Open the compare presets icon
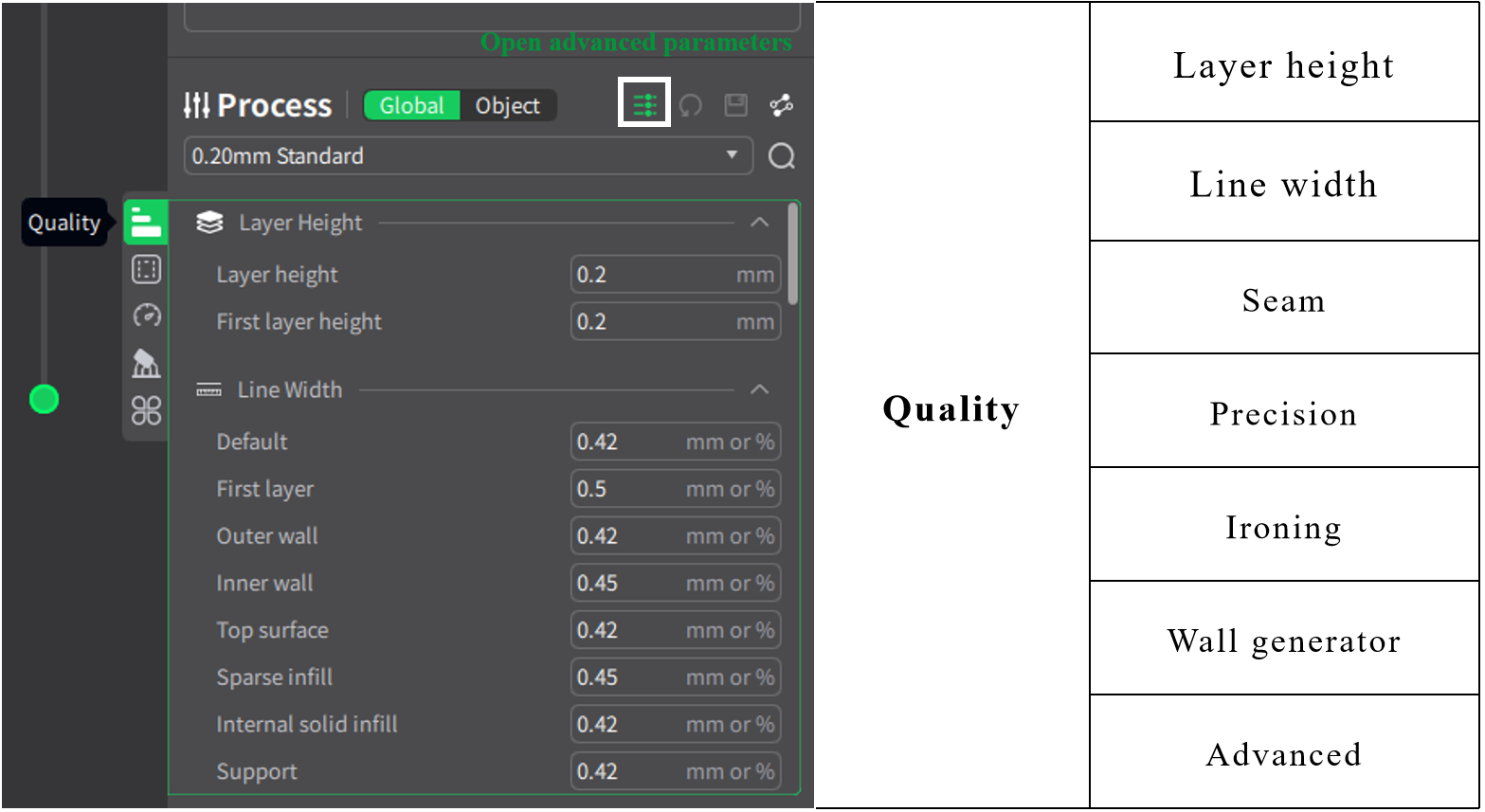This screenshot has height=812, width=1485. [782, 105]
